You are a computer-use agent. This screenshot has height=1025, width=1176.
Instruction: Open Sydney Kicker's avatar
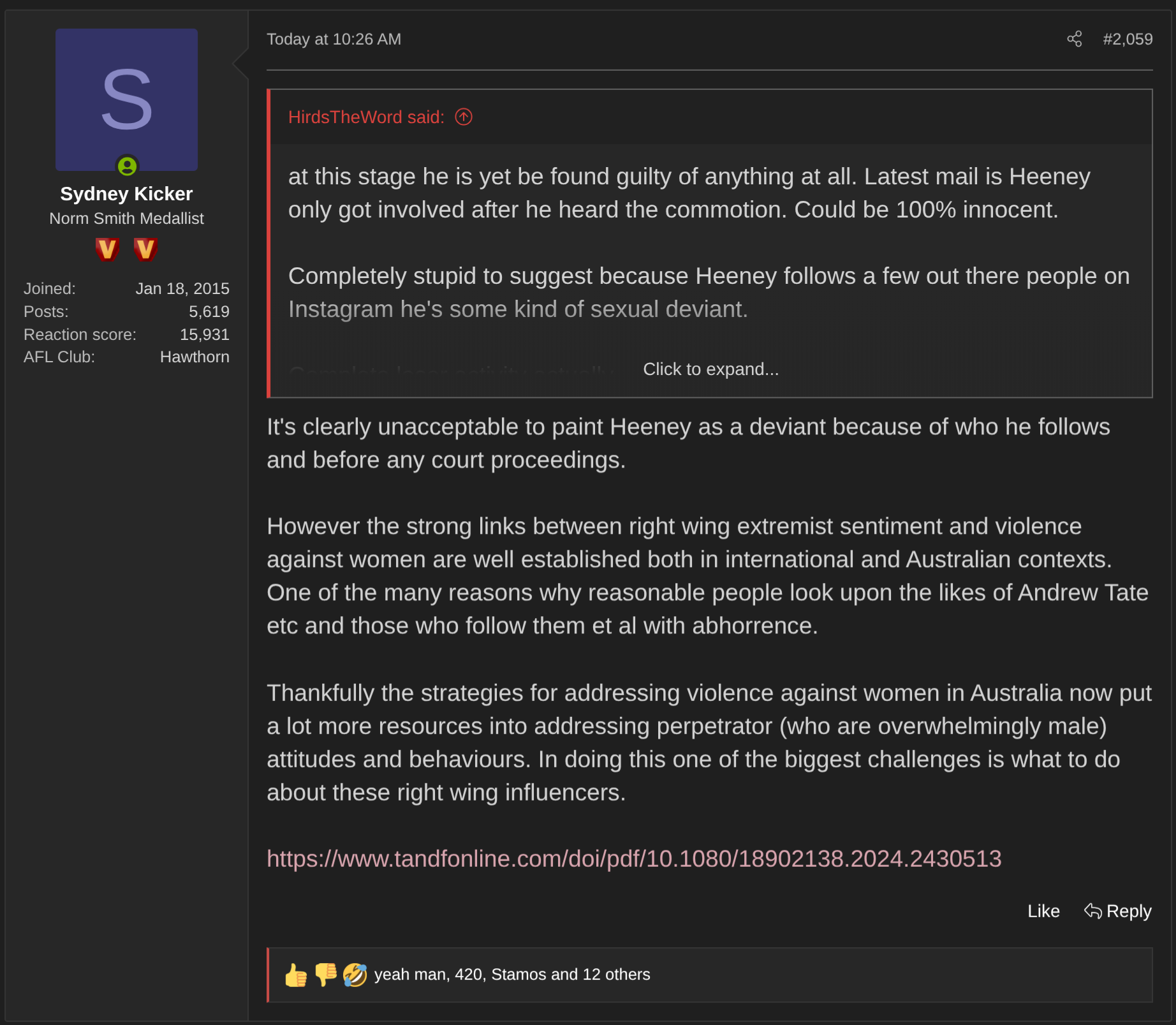click(x=126, y=100)
